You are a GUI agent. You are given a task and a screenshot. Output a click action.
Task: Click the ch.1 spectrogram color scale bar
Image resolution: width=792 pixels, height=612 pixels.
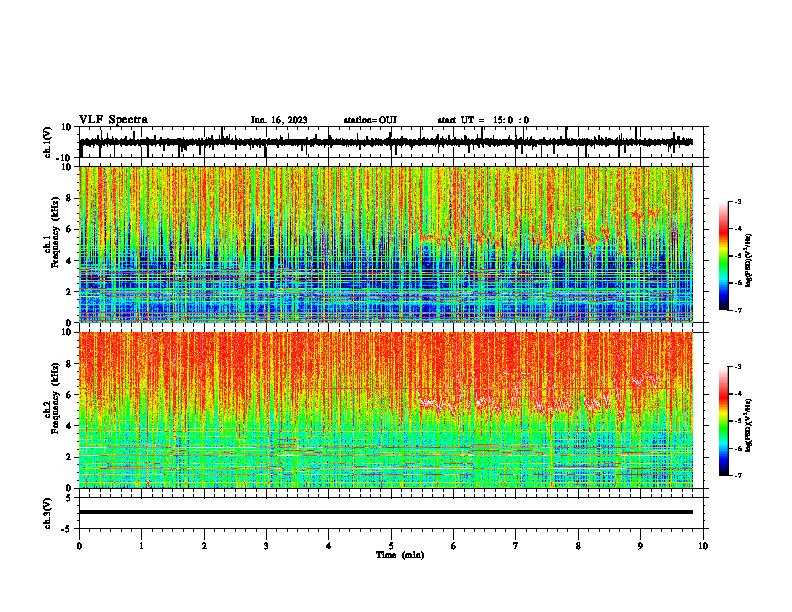[x=724, y=256]
